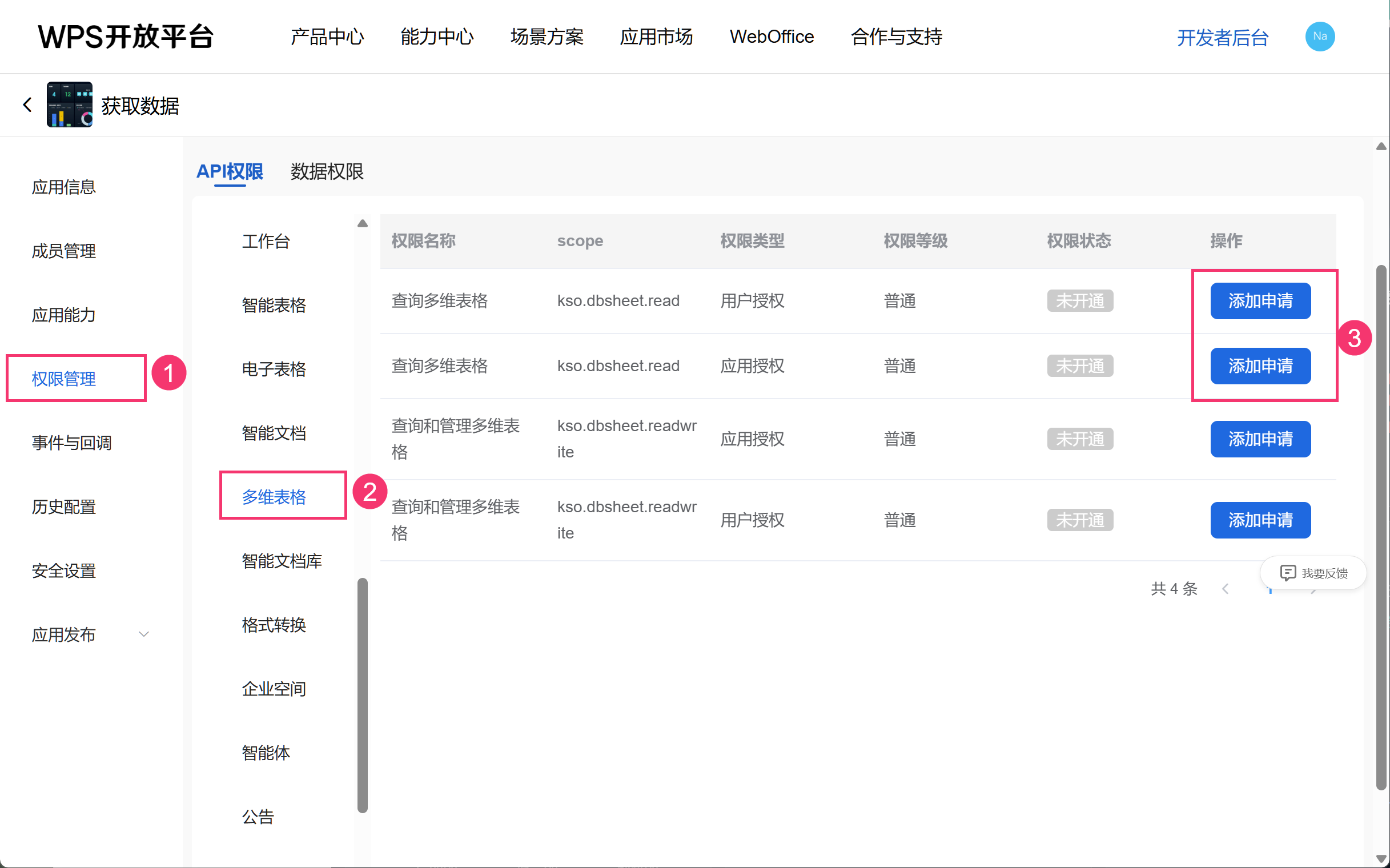Click the back arrow beside app icon
The image size is (1390, 868).
[x=27, y=105]
